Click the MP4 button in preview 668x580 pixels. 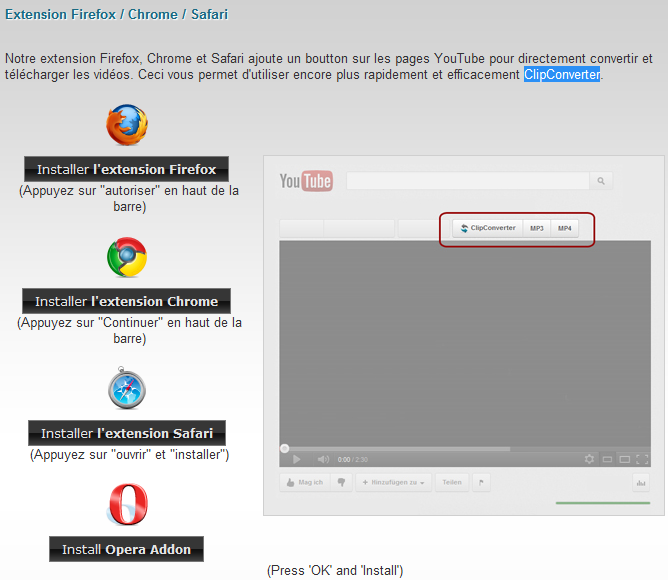[565, 228]
